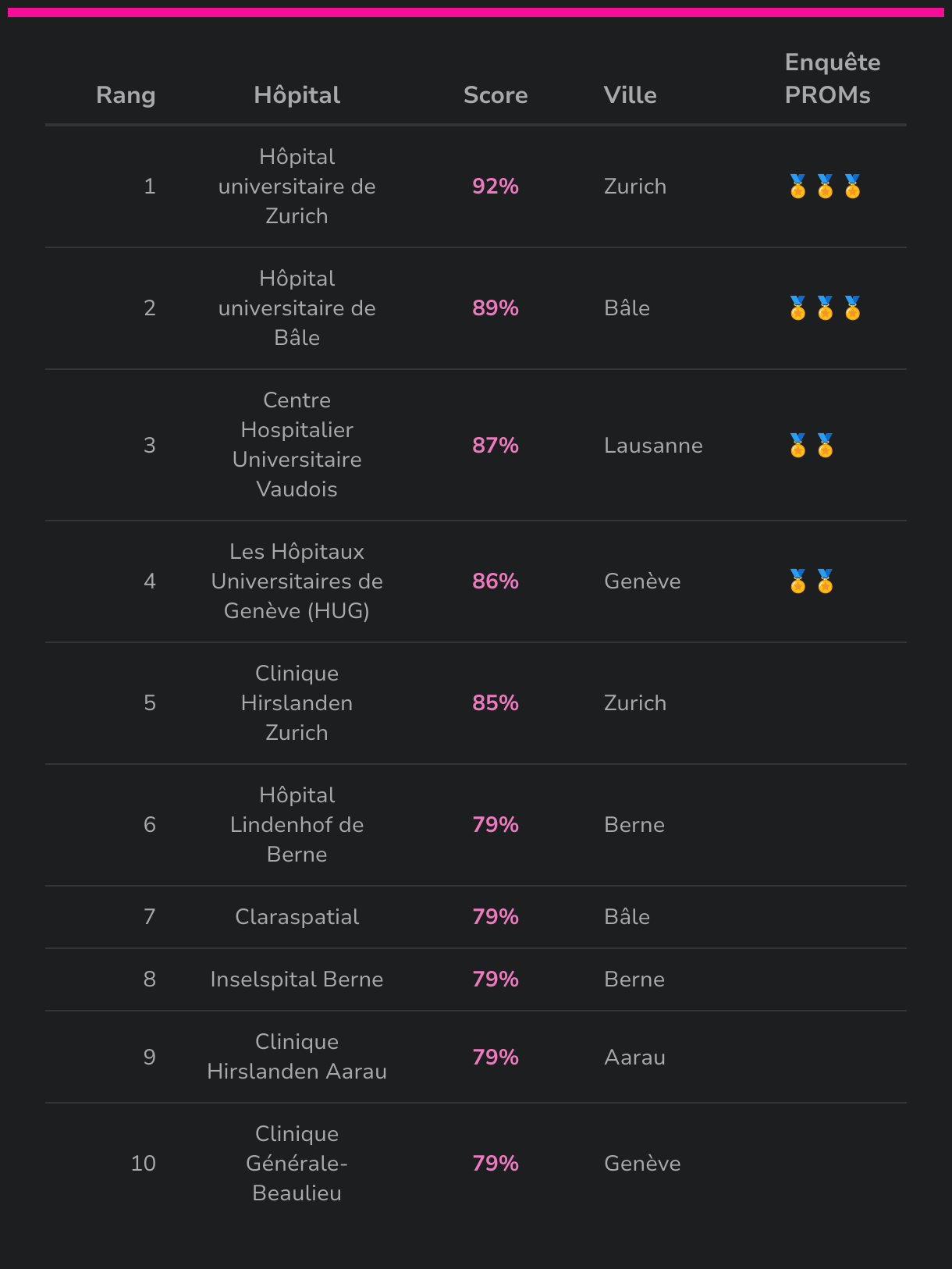This screenshot has height=1269, width=952.
Task: Select Centre Hospitalier Universitaire Vaudois
Action: (297, 445)
